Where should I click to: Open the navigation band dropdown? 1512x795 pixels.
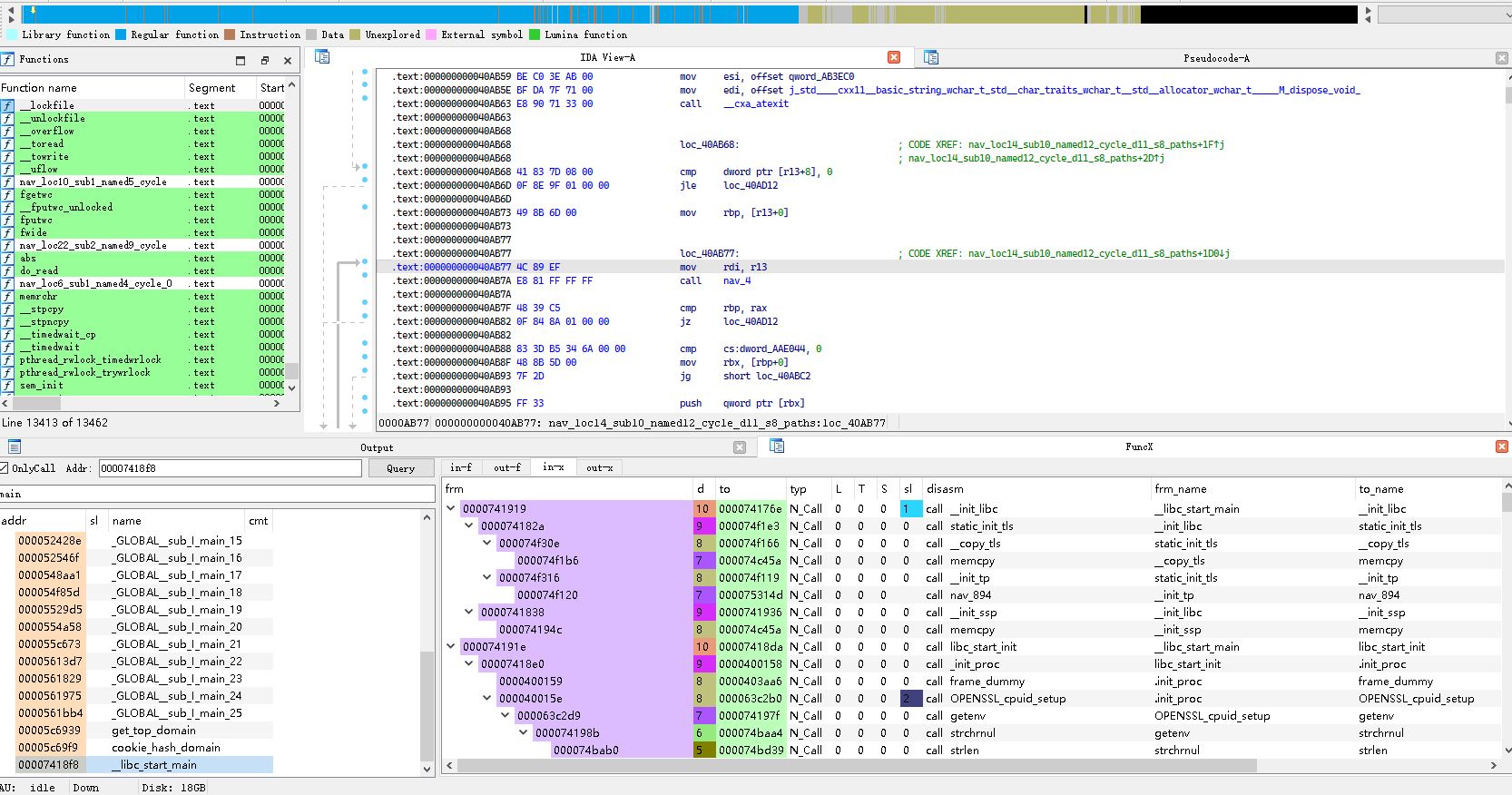pyautogui.click(x=1443, y=15)
